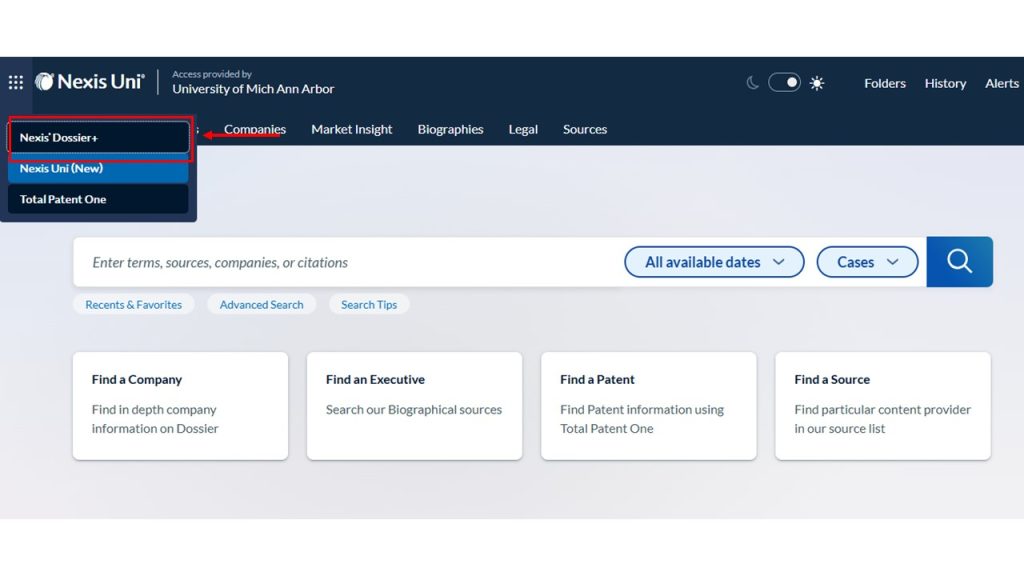Open the Find a Patent card
The width and height of the screenshot is (1024, 576).
[x=648, y=406]
